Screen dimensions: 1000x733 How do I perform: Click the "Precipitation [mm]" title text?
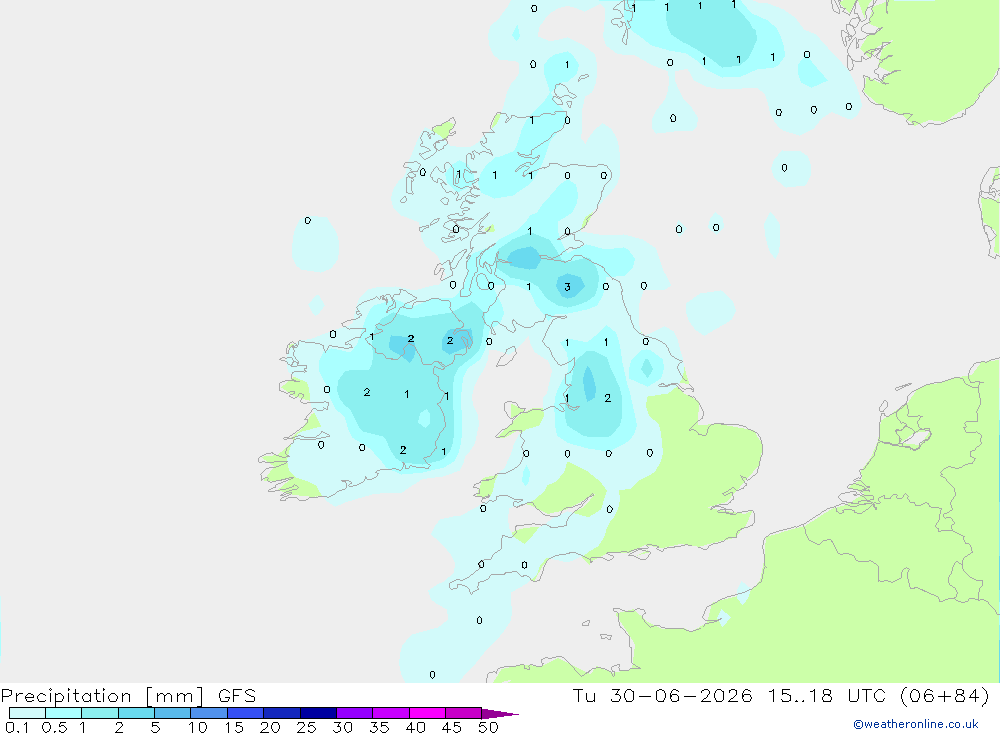pos(102,696)
